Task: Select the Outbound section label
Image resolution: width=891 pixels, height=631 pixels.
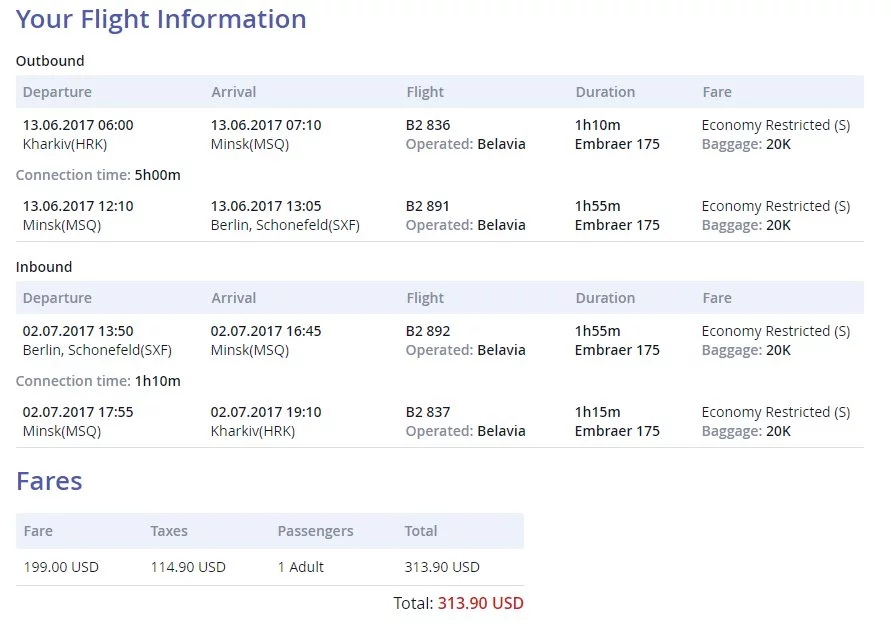Action: point(50,61)
